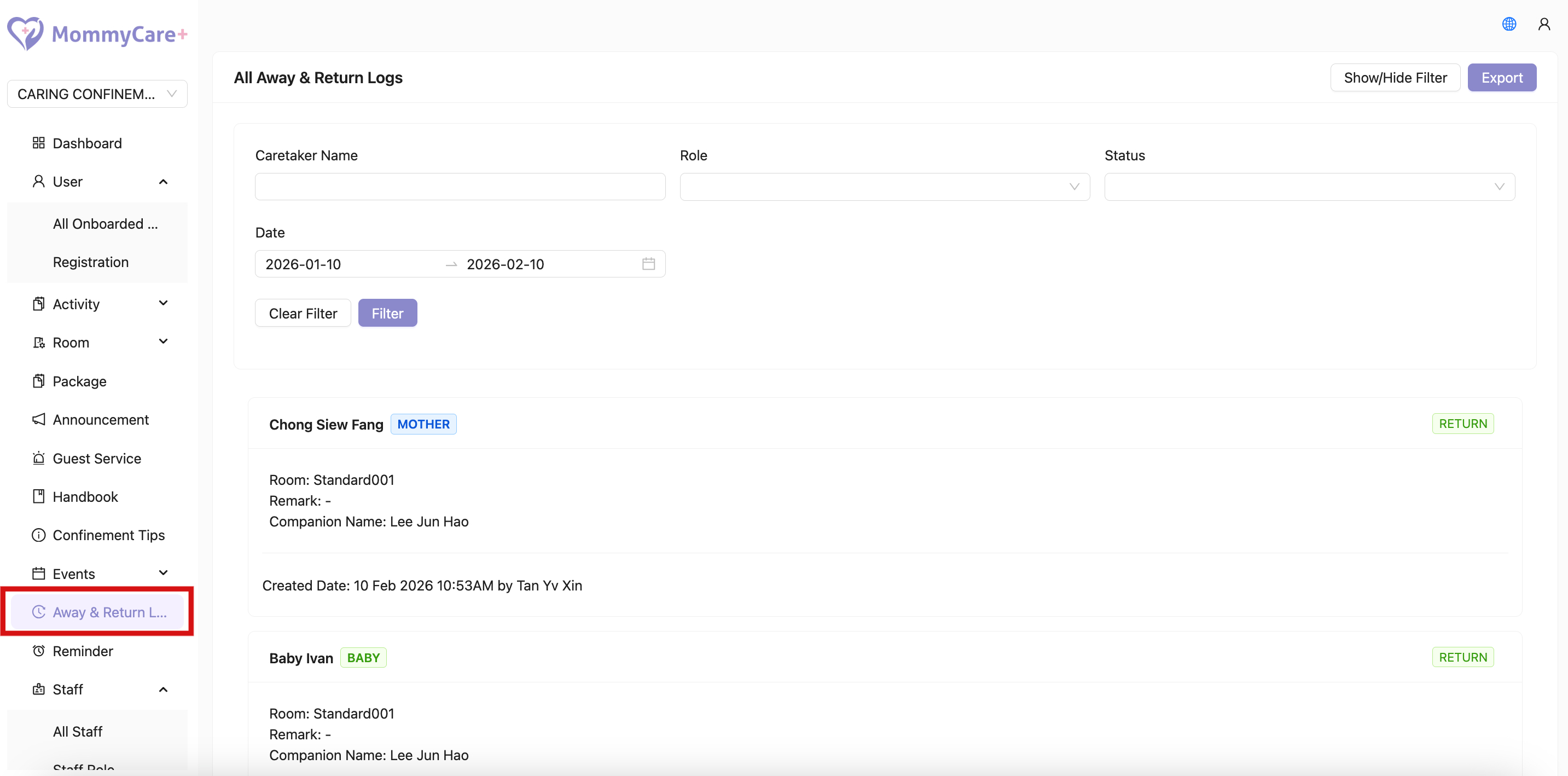Open the user profile icon top right
The height and width of the screenshot is (776, 1568).
coord(1543,24)
